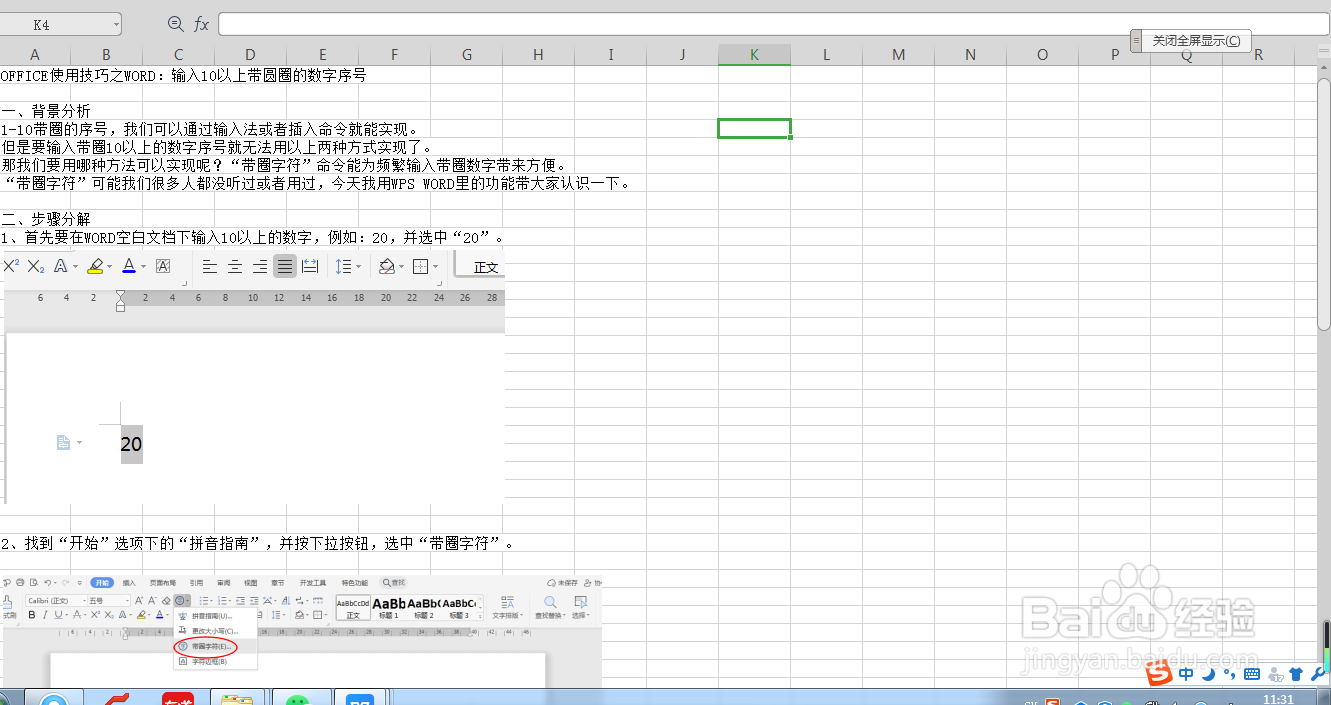
Task: Click the heading '一、背景分析'
Action: click(x=46, y=111)
